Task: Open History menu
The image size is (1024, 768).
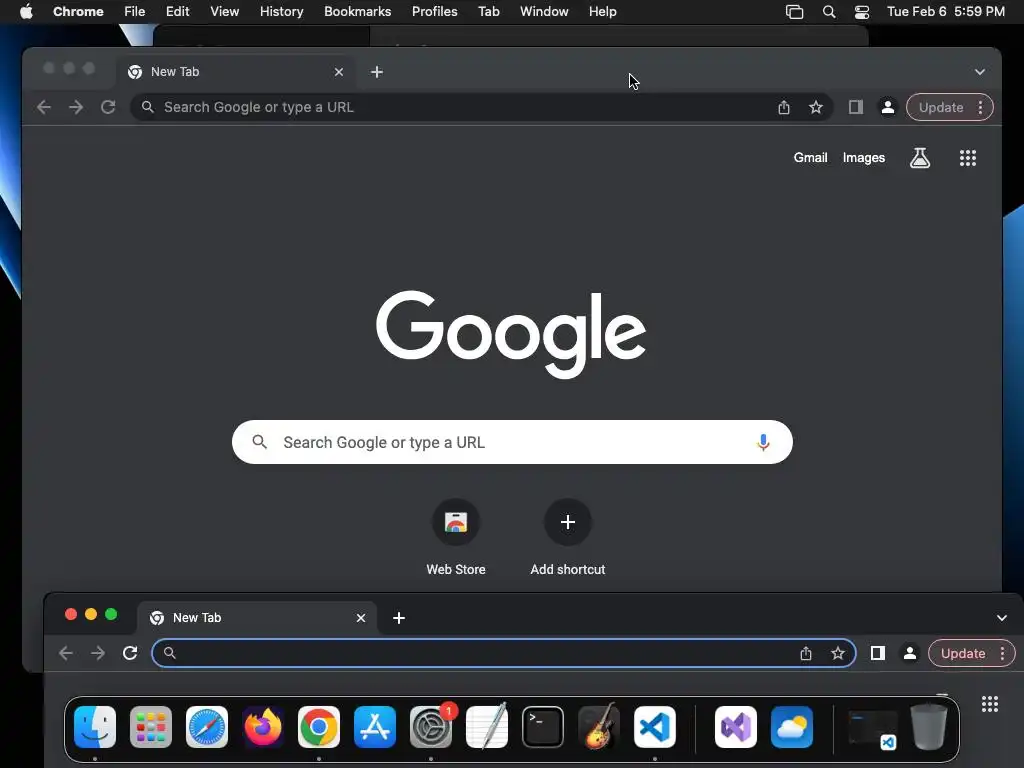Action: pos(281,12)
